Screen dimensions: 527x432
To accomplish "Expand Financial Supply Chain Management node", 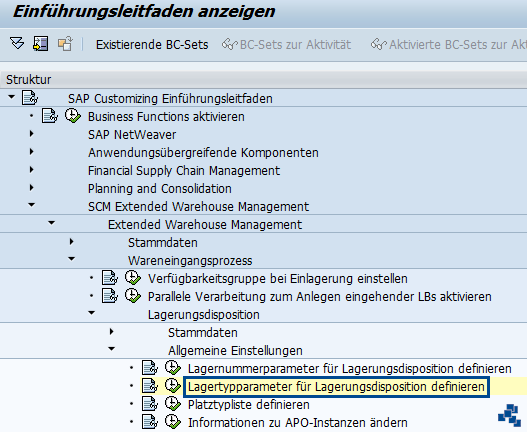I will pos(32,169).
